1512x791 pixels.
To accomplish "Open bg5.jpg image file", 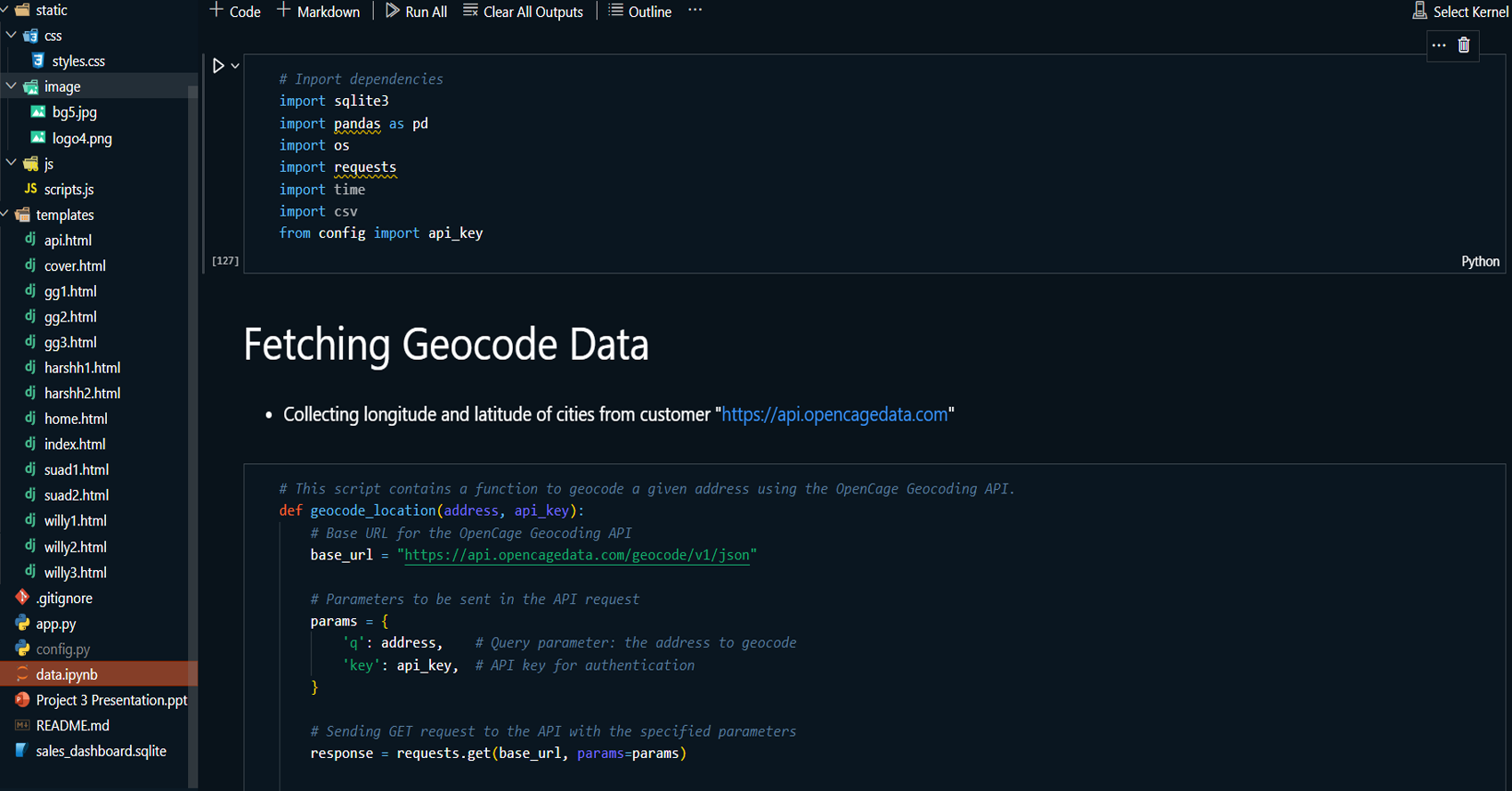I will (x=74, y=112).
